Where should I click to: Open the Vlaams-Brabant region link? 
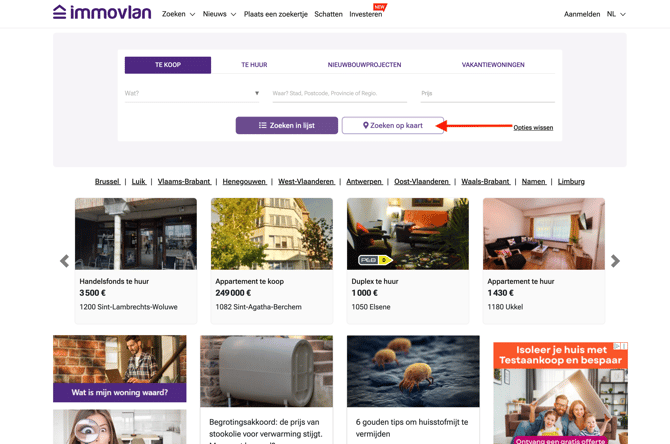pos(184,182)
